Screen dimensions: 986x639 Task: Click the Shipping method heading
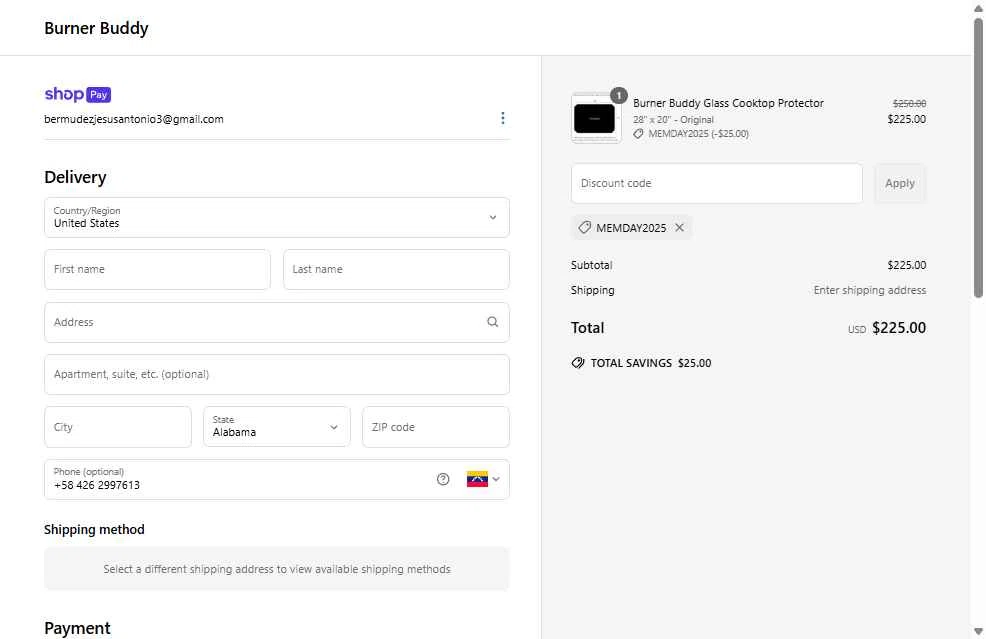pos(94,530)
